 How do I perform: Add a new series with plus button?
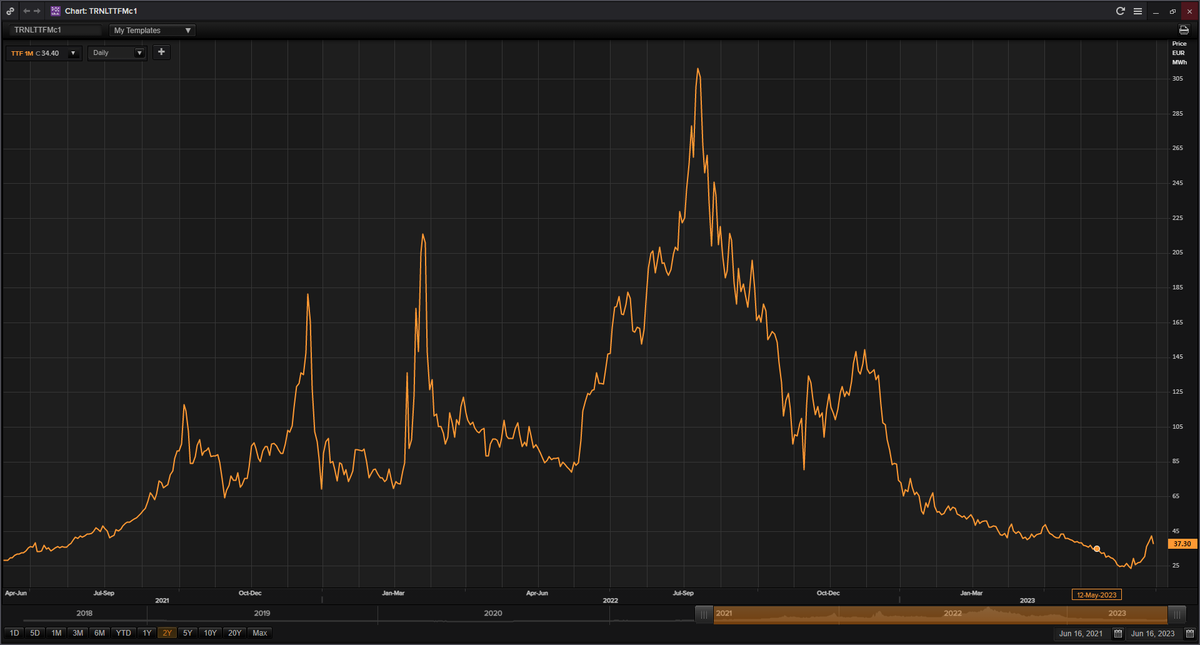162,52
